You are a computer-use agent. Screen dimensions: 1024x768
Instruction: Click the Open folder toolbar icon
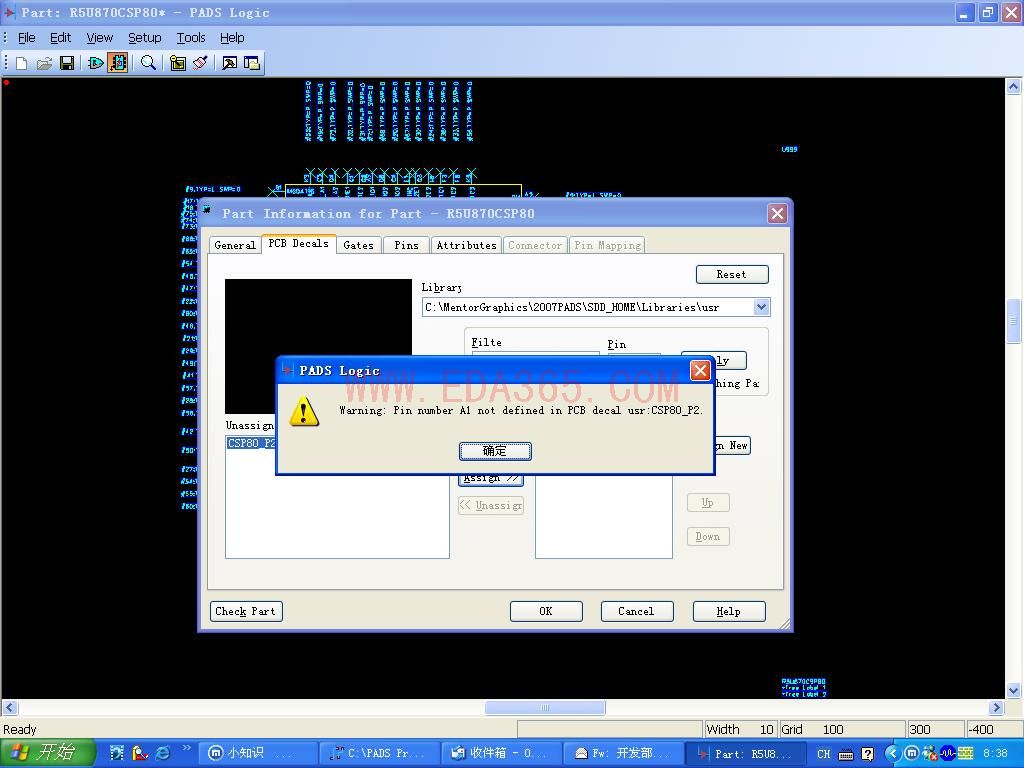(44, 63)
